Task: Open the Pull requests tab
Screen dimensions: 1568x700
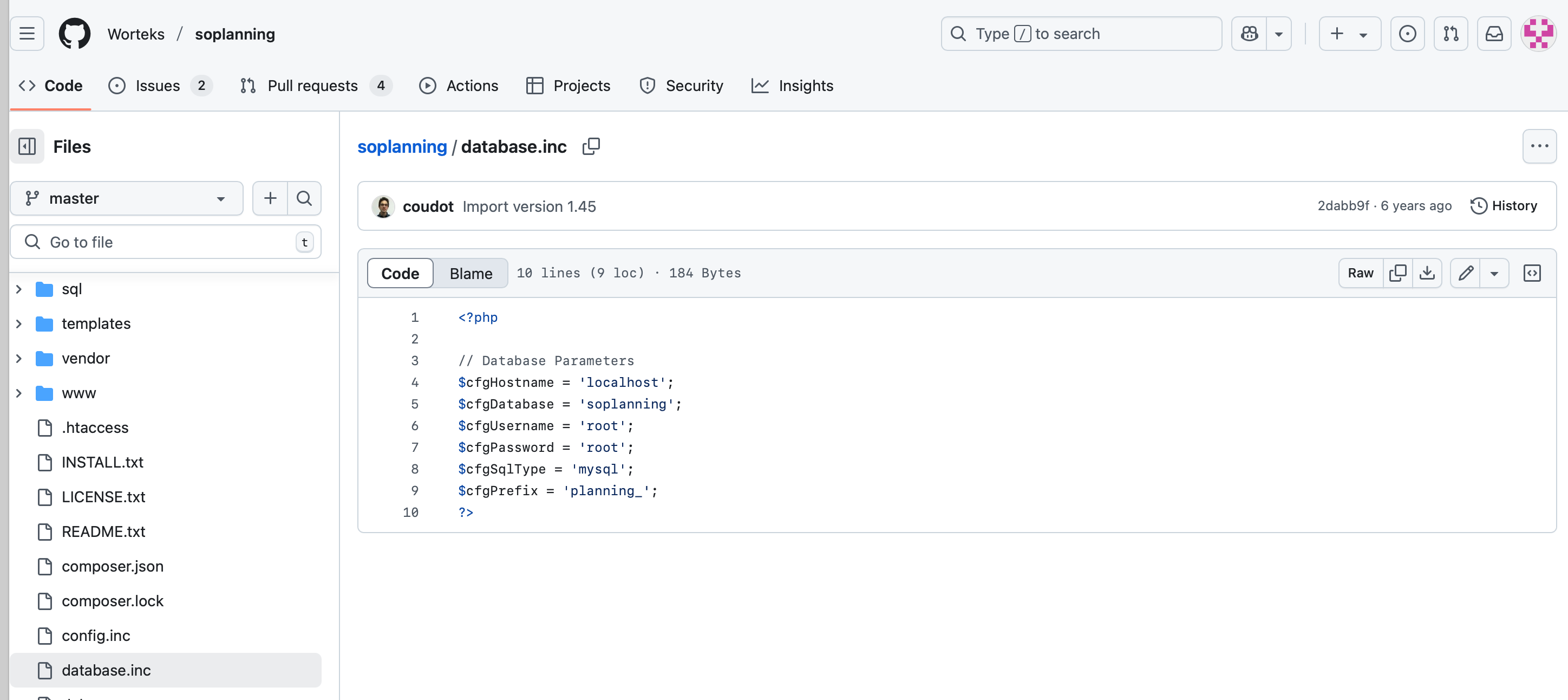Action: click(313, 86)
